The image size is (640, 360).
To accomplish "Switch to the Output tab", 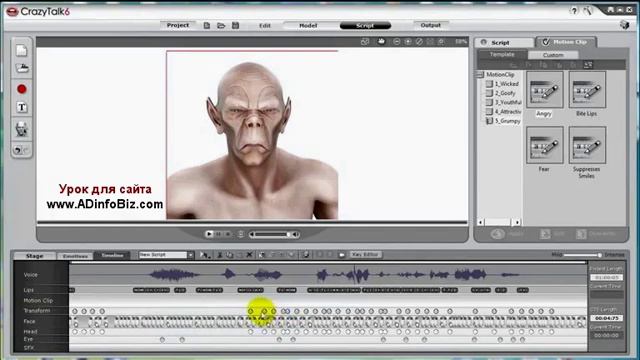I will click(431, 25).
